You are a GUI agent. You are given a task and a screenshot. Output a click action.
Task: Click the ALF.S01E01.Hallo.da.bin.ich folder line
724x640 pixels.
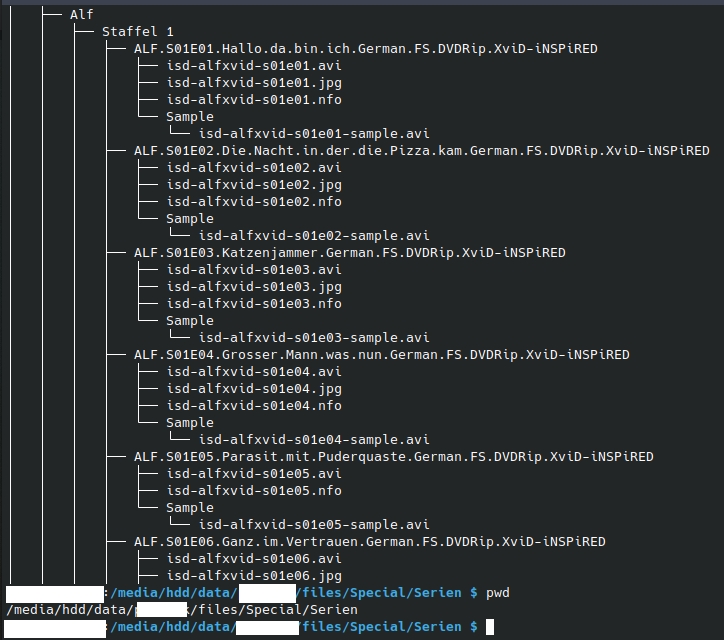[x=366, y=49]
